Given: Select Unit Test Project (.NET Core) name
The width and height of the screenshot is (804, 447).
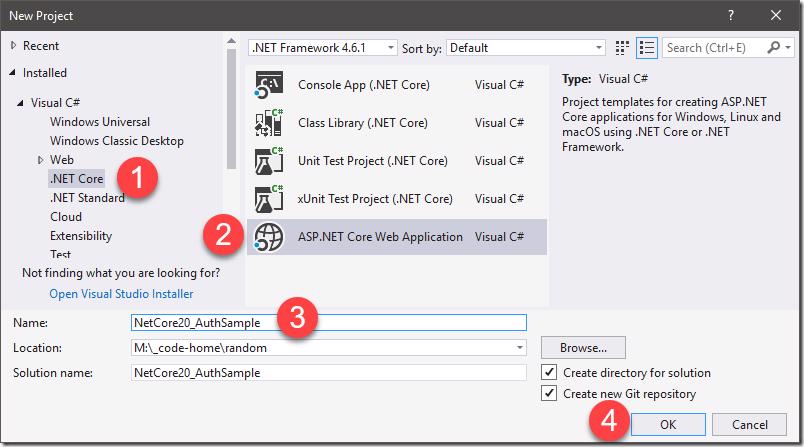Looking at the screenshot, I should 373,160.
